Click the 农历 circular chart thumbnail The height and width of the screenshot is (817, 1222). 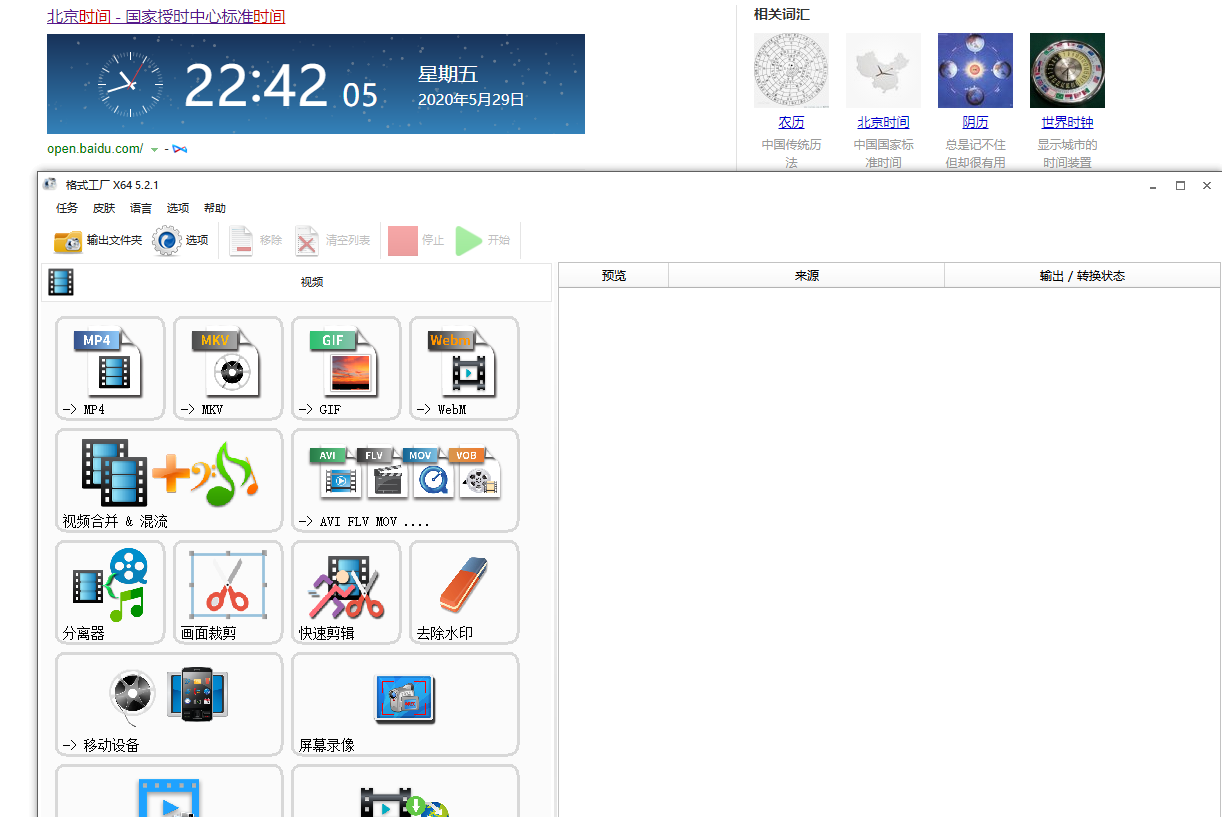coord(791,70)
